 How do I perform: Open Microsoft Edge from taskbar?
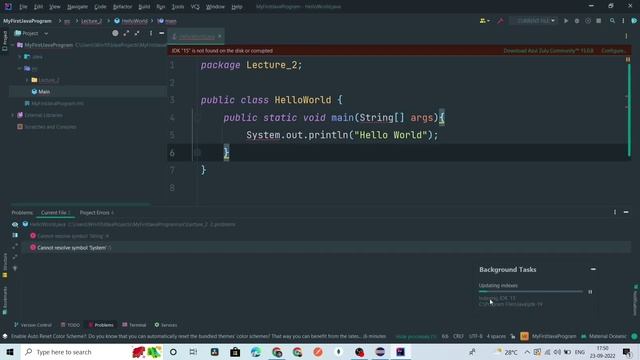(x=256, y=352)
